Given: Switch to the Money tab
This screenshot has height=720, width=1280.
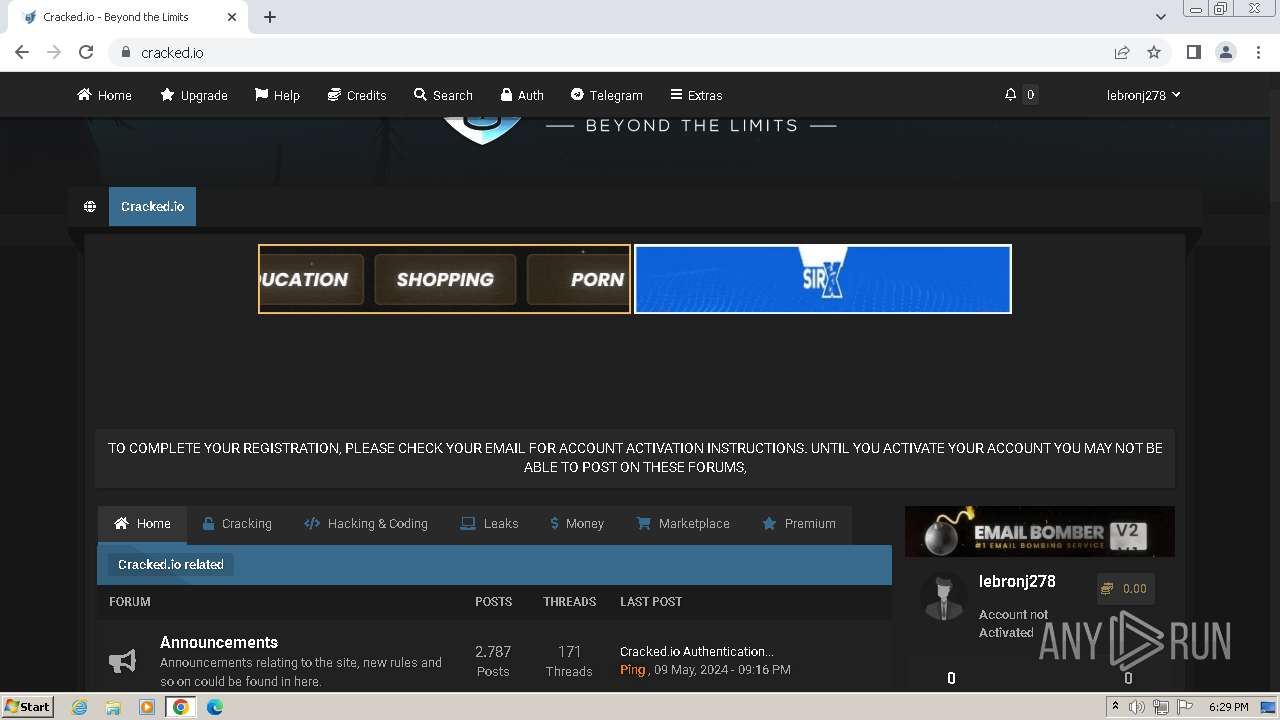Looking at the screenshot, I should (x=577, y=524).
